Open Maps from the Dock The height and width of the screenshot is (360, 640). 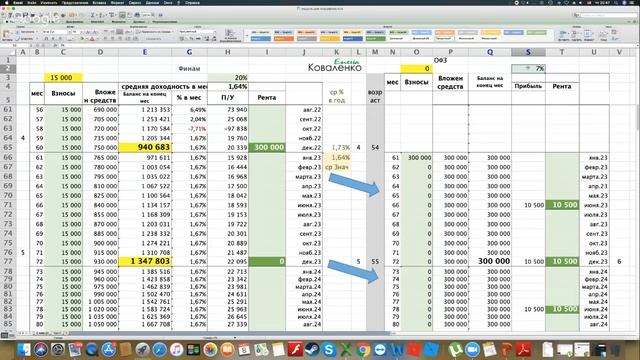coord(261,350)
